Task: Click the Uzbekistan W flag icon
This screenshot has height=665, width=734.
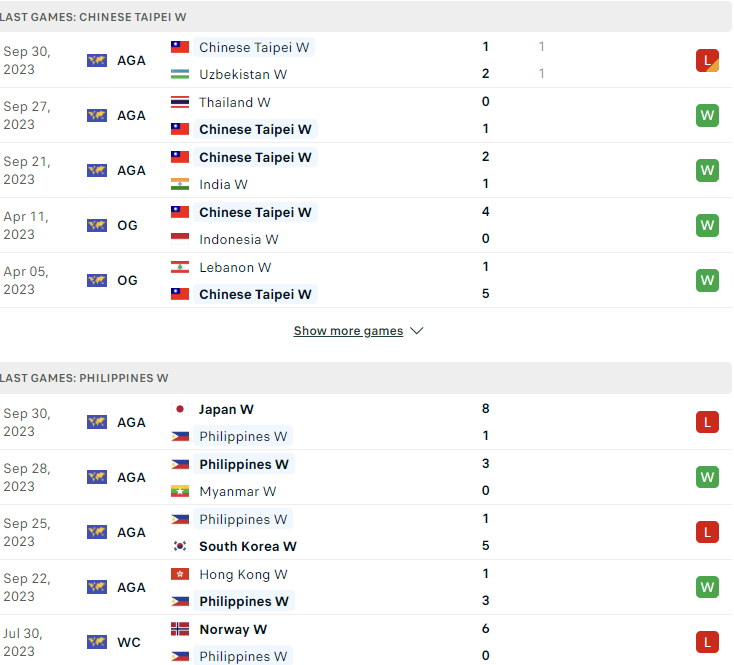Action: (180, 74)
